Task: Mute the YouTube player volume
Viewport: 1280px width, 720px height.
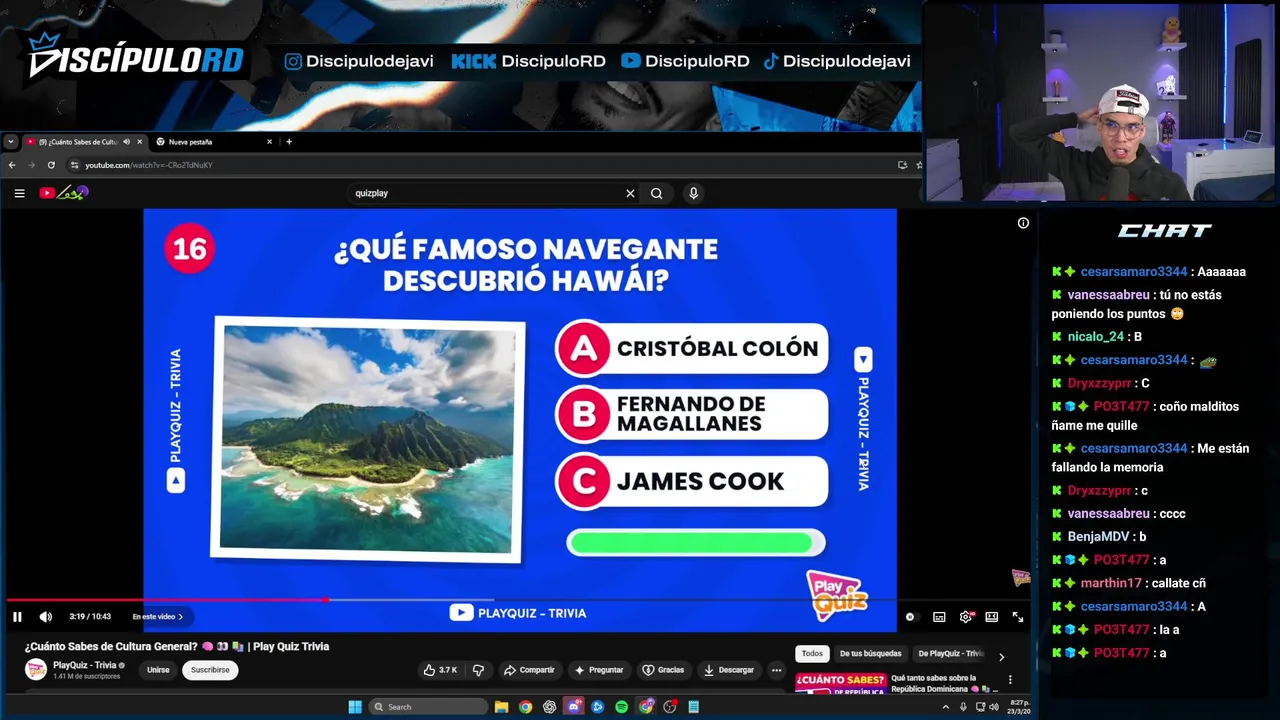Action: tap(45, 617)
